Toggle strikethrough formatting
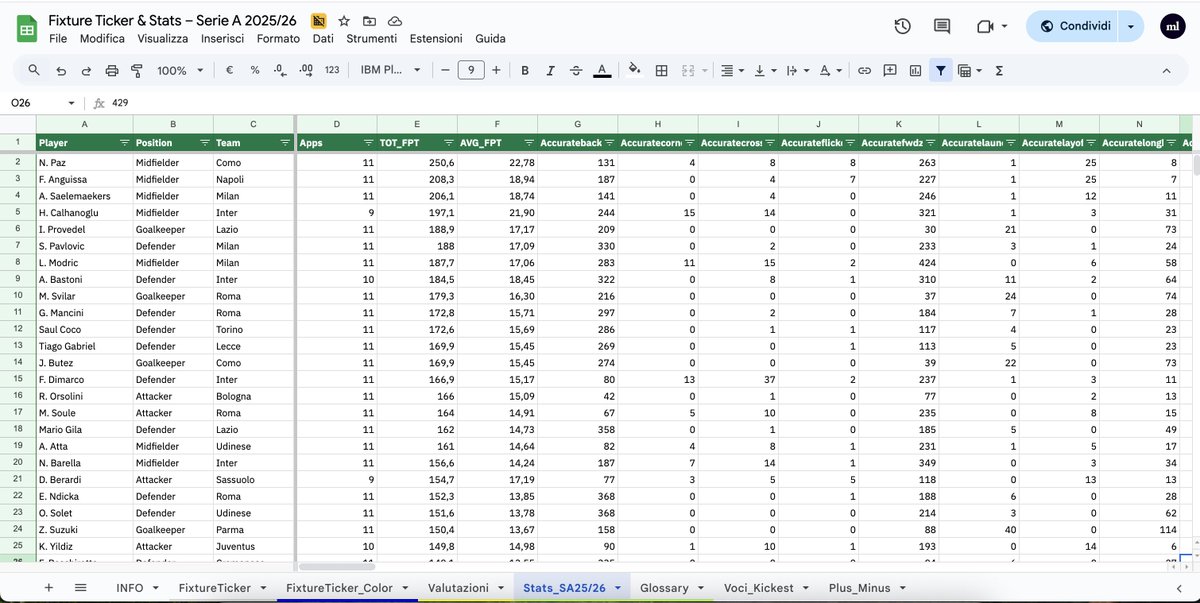Image resolution: width=1200 pixels, height=603 pixels. [x=575, y=70]
